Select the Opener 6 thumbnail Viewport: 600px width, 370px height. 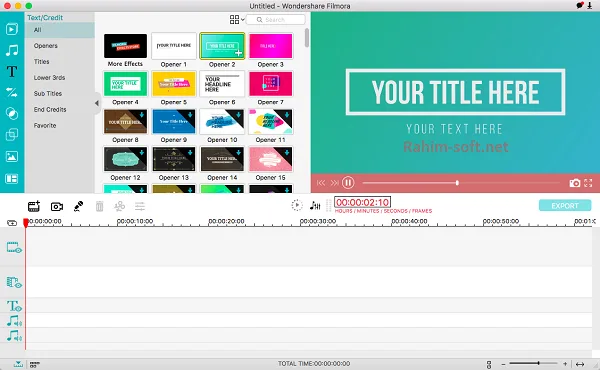(222, 83)
